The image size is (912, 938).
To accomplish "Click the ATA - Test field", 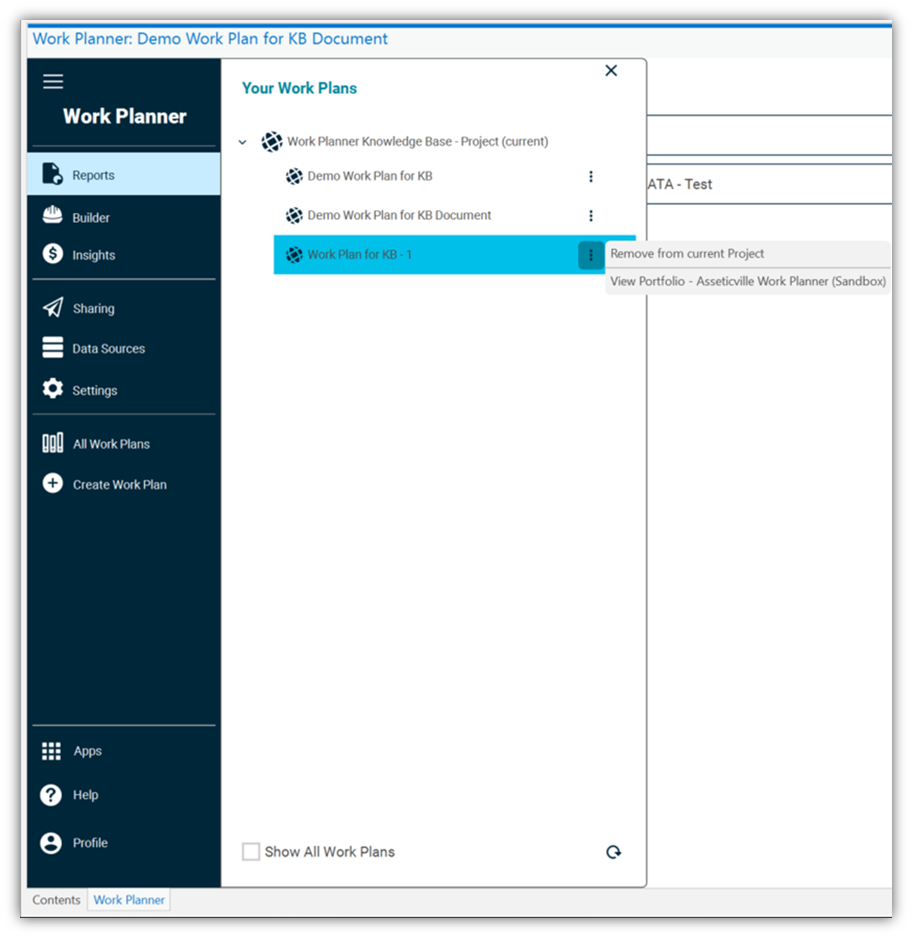I will click(769, 184).
